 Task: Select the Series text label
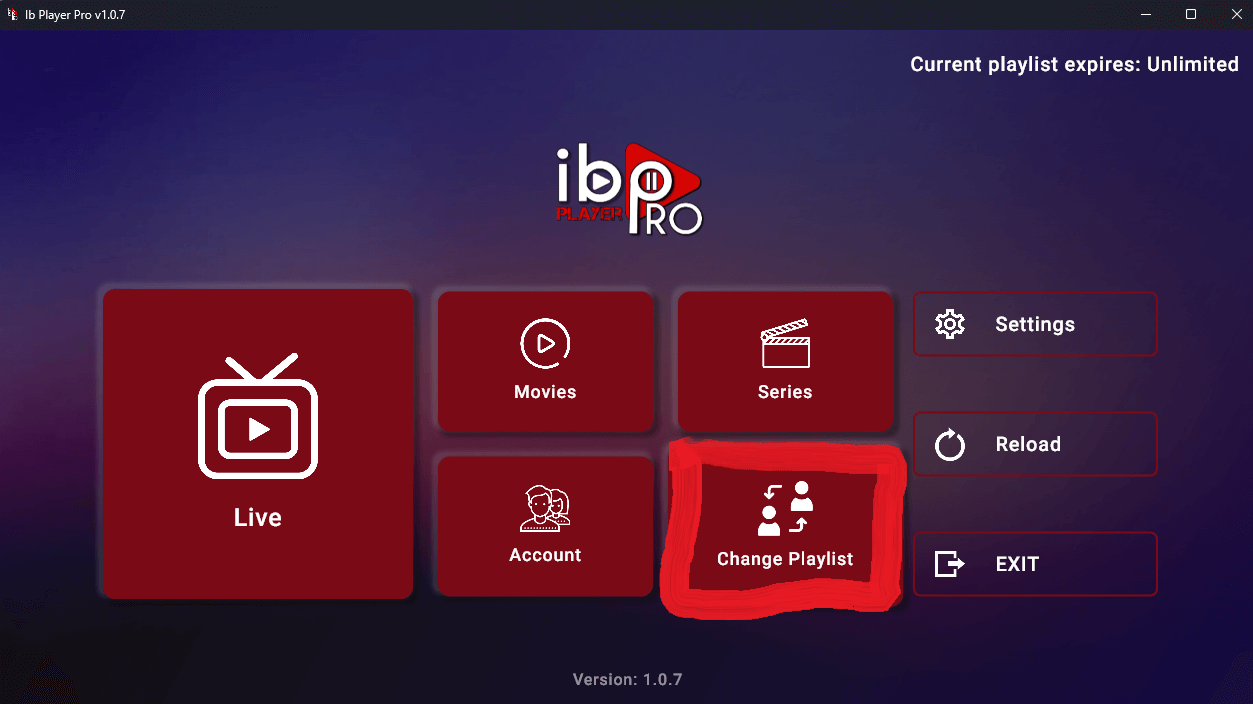785,392
